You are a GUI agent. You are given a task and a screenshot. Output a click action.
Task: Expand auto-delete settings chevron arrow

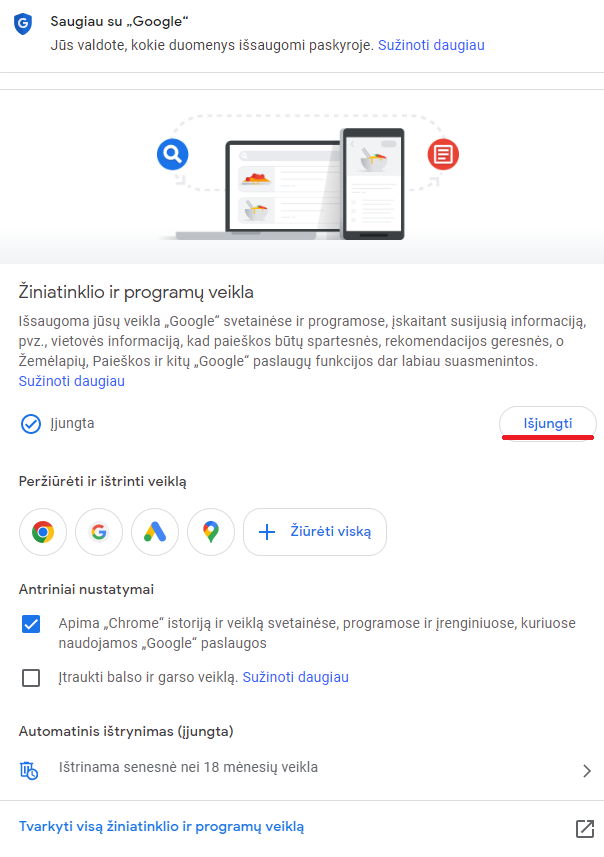(x=587, y=771)
